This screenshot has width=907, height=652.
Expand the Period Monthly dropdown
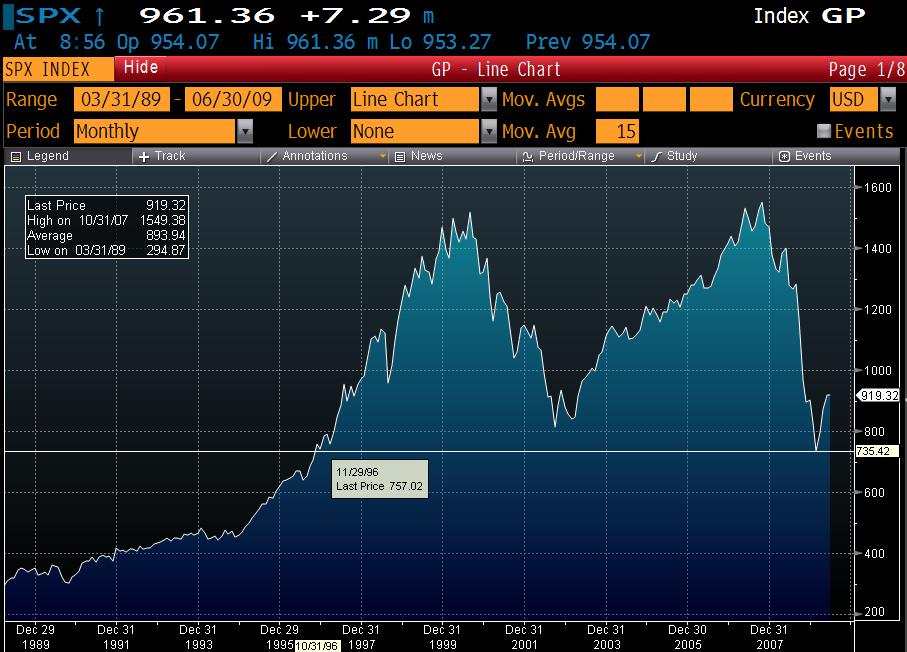[245, 131]
